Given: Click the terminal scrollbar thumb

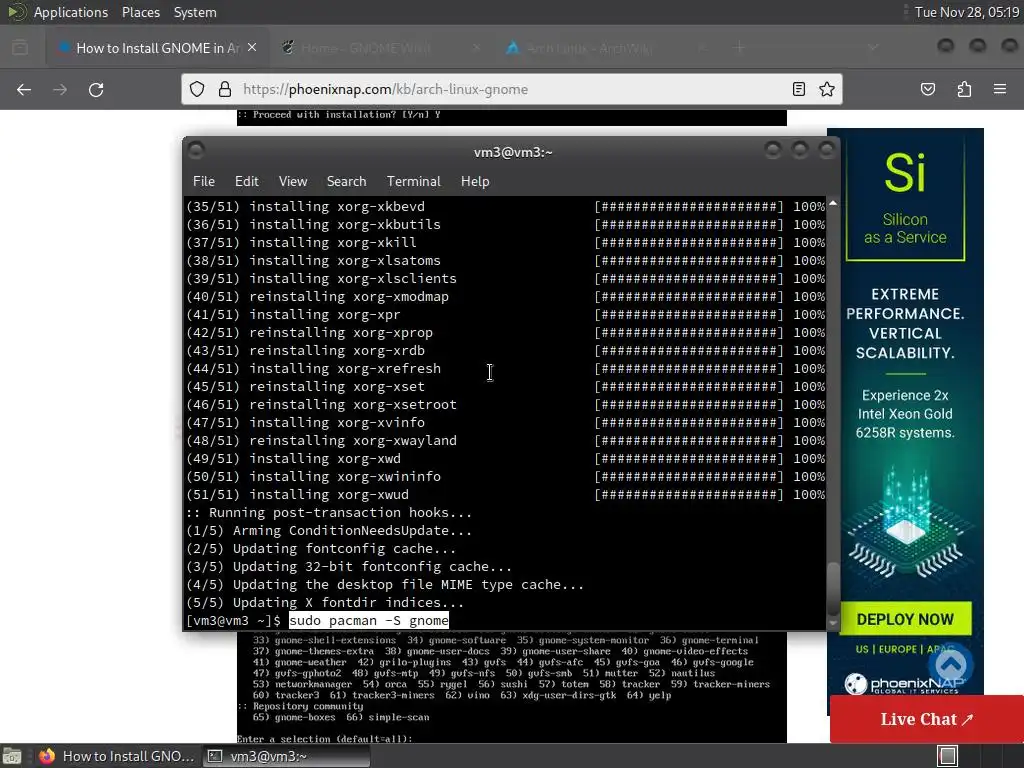Looking at the screenshot, I should click(x=833, y=588).
